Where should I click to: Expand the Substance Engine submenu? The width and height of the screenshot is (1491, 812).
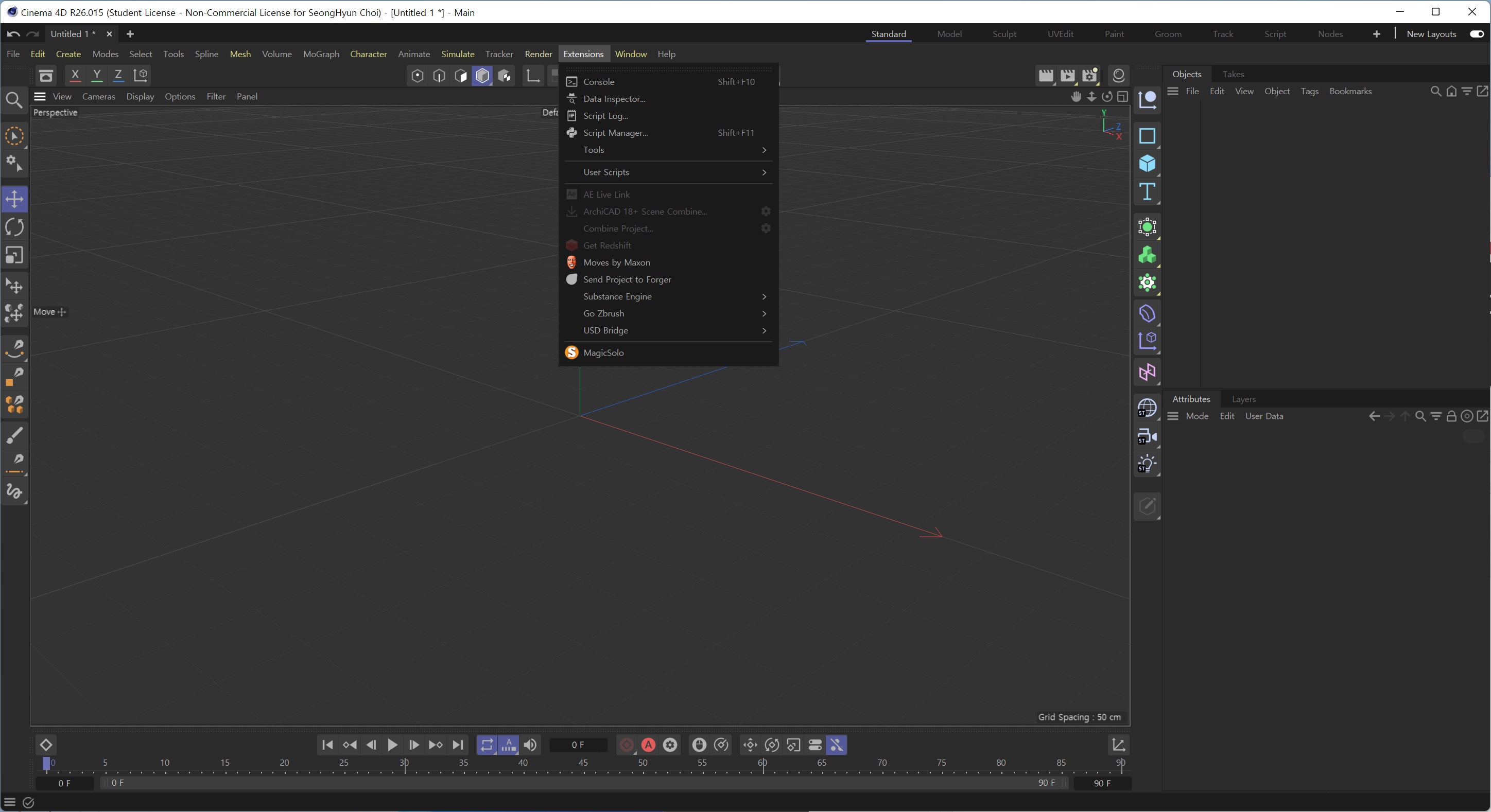coord(668,297)
